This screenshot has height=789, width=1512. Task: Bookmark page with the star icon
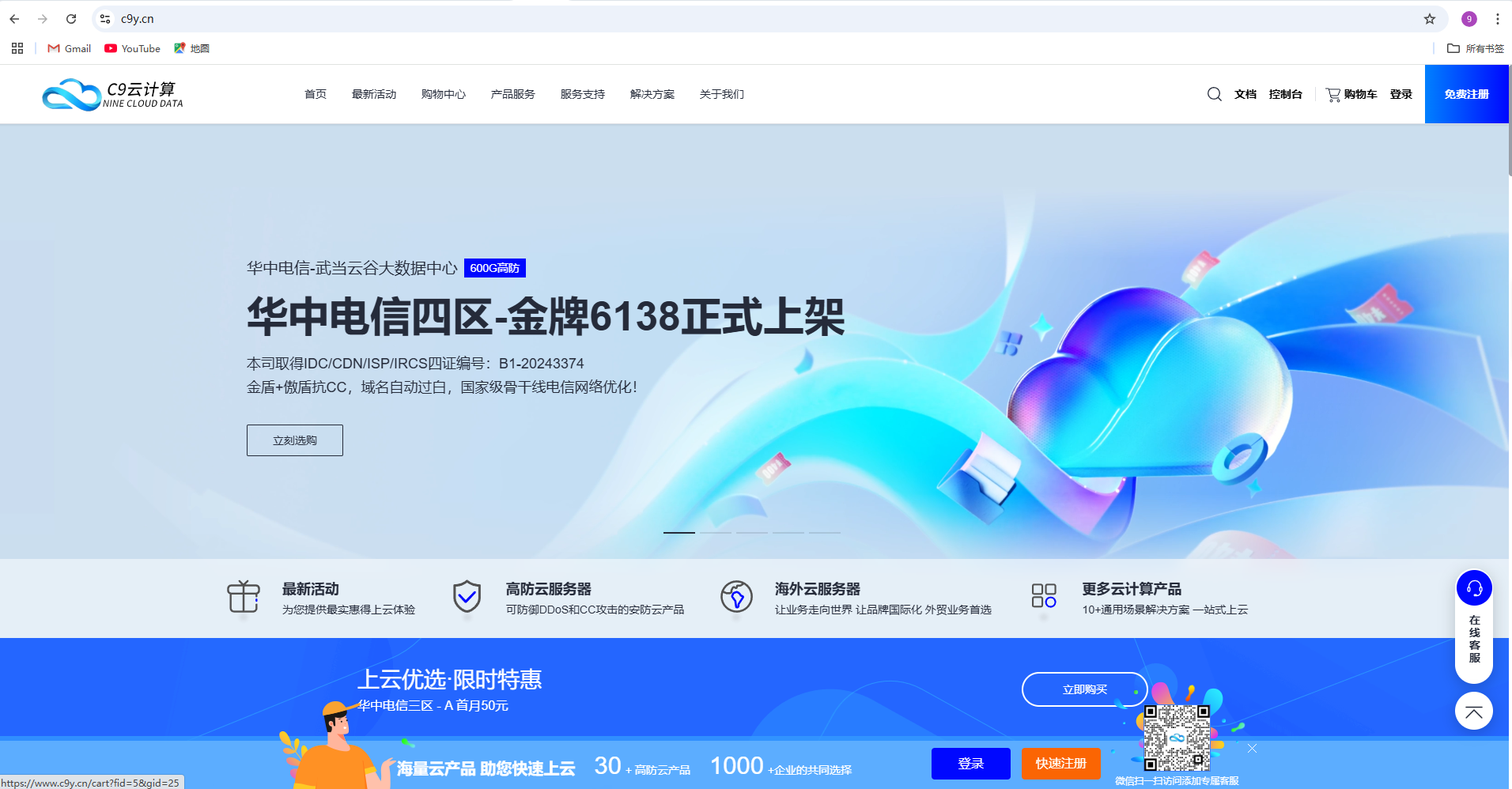(1429, 19)
